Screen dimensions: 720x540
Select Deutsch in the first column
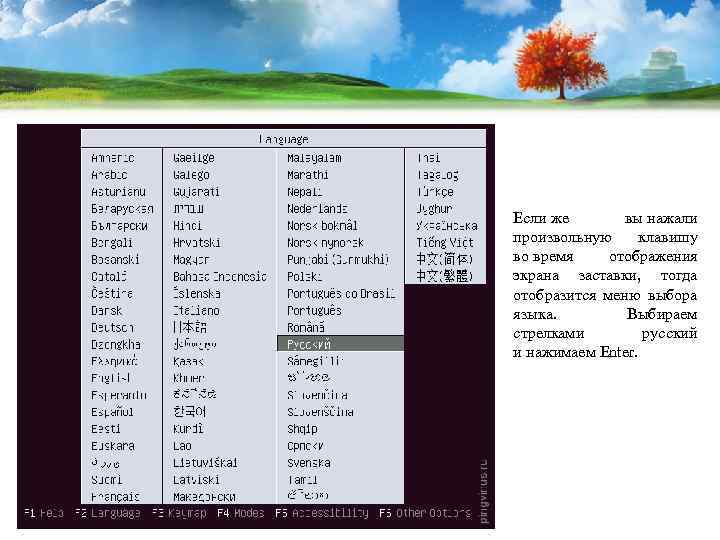pyautogui.click(x=112, y=327)
